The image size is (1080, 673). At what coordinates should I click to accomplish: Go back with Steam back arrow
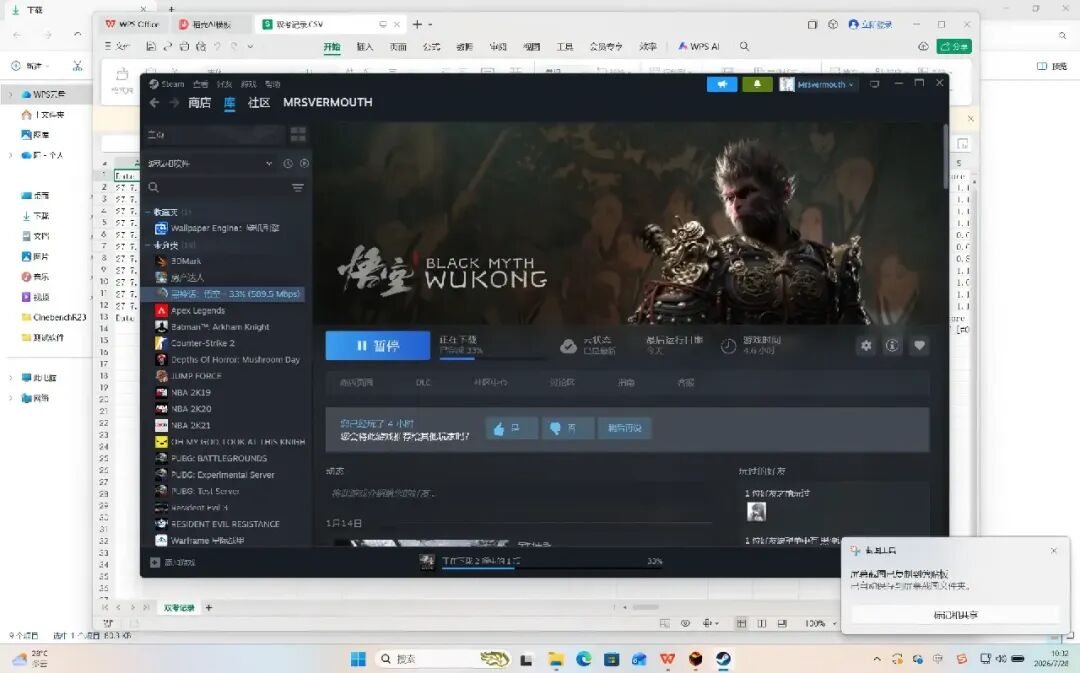point(154,103)
